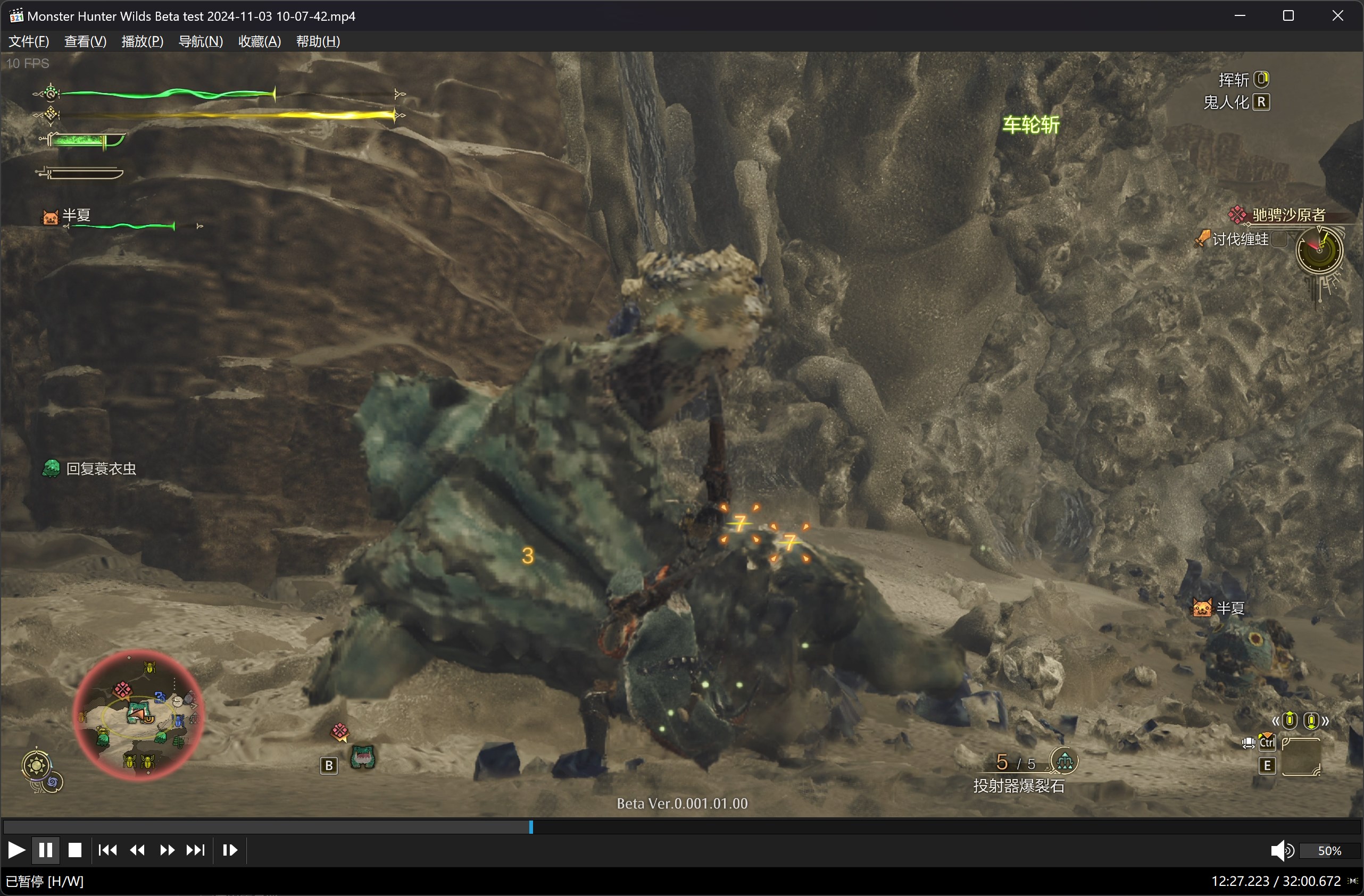
Task: Skip to previous file button
Action: (107, 850)
